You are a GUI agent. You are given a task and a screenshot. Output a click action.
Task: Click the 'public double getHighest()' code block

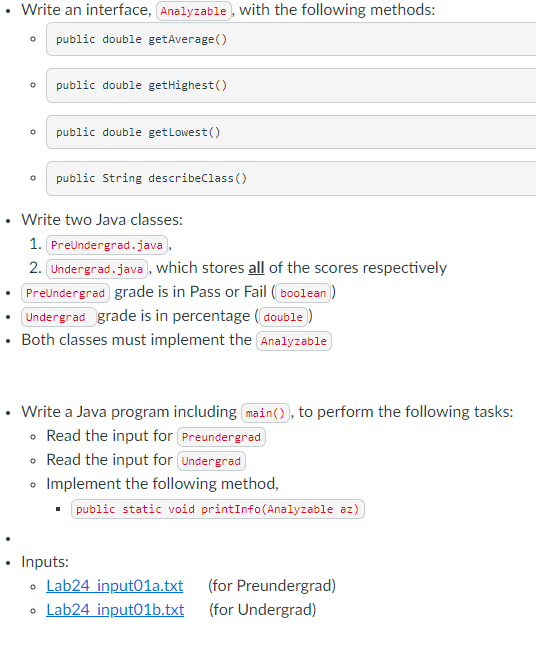(291, 85)
